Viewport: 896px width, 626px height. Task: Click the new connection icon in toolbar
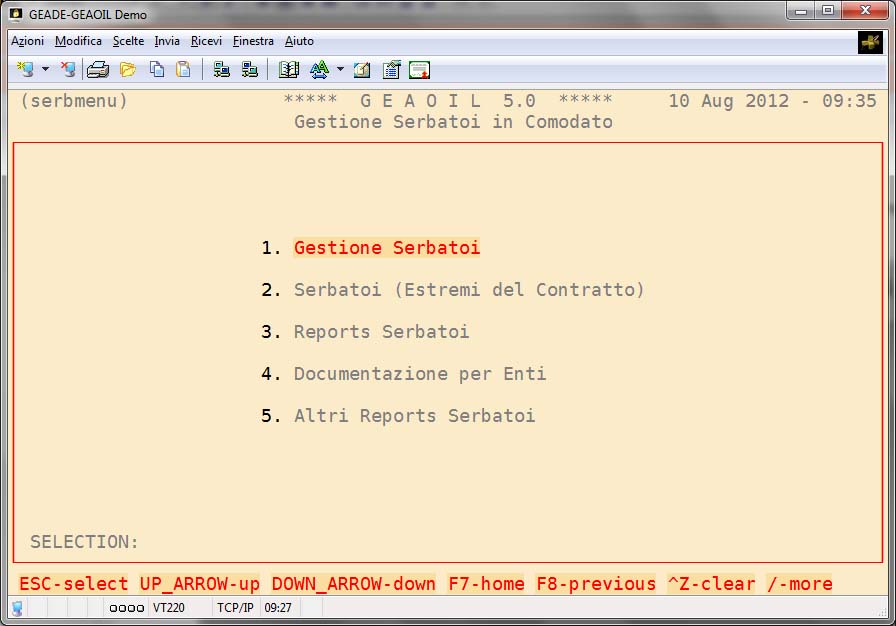(x=25, y=69)
